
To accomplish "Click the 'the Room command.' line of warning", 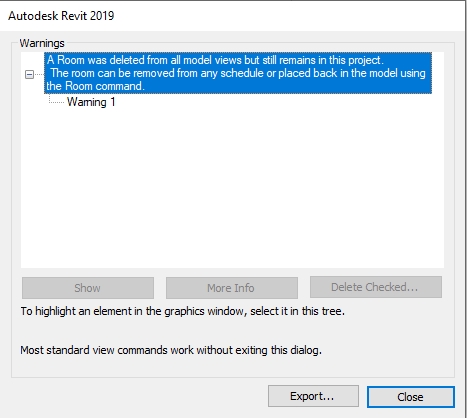I will click(95, 86).
